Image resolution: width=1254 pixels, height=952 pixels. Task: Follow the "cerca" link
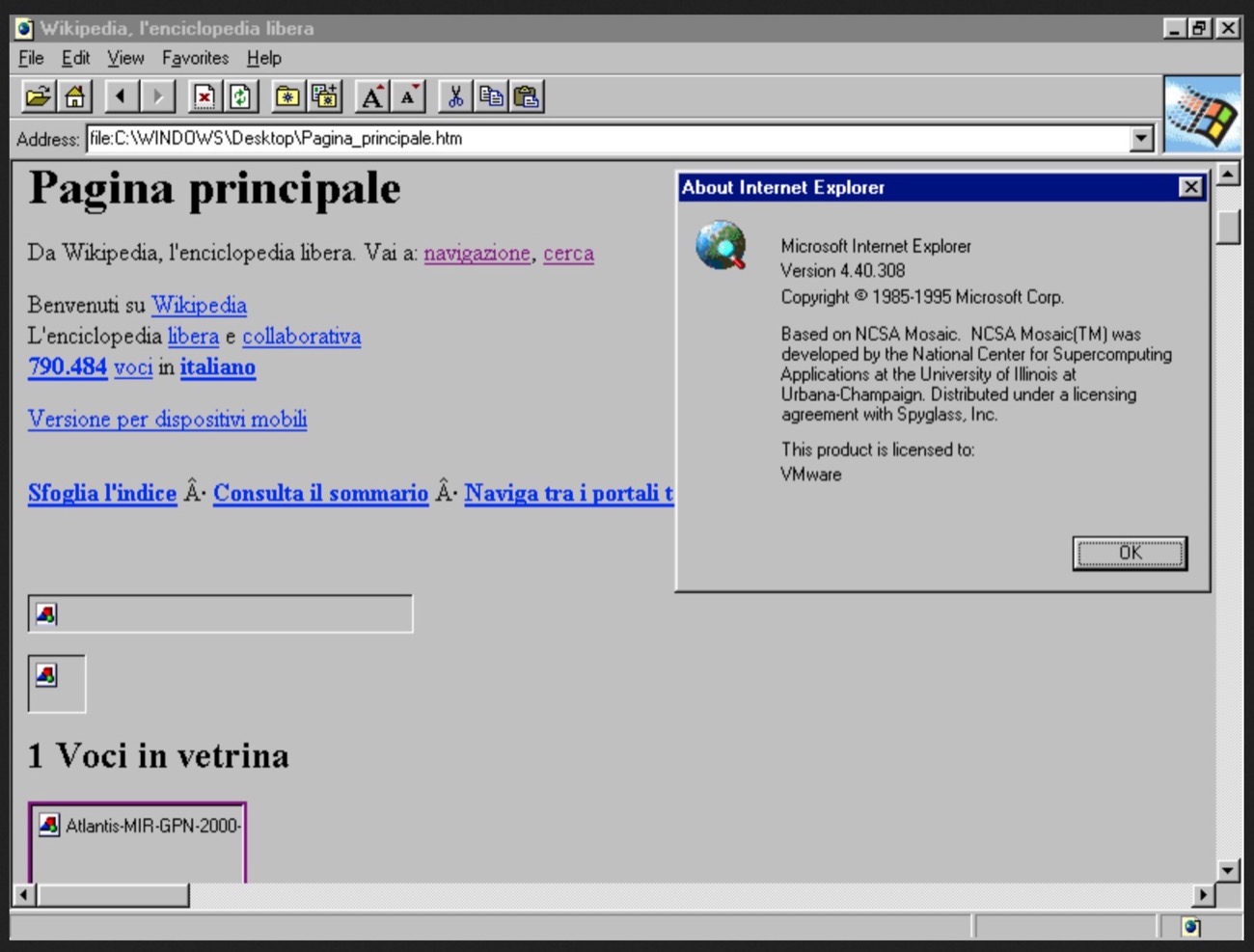tap(568, 254)
